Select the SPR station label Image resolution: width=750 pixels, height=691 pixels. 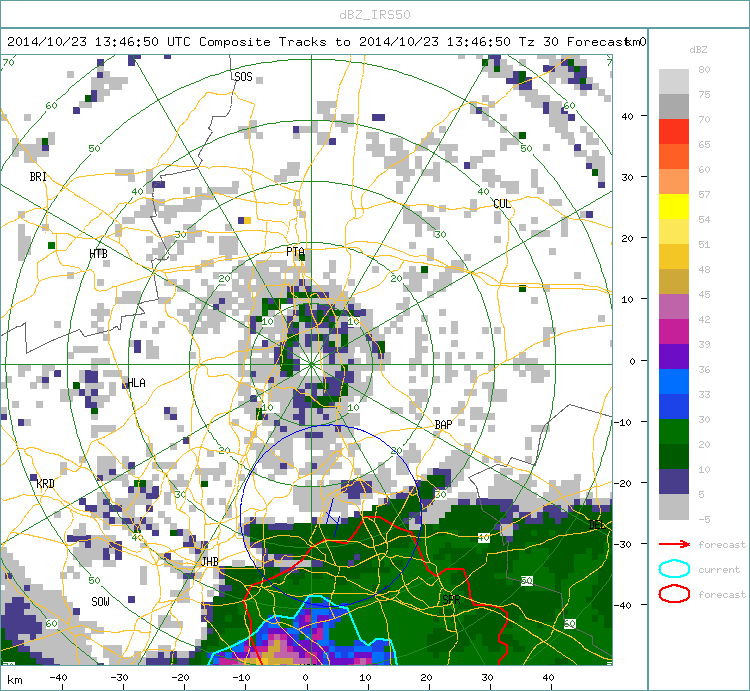tap(451, 600)
